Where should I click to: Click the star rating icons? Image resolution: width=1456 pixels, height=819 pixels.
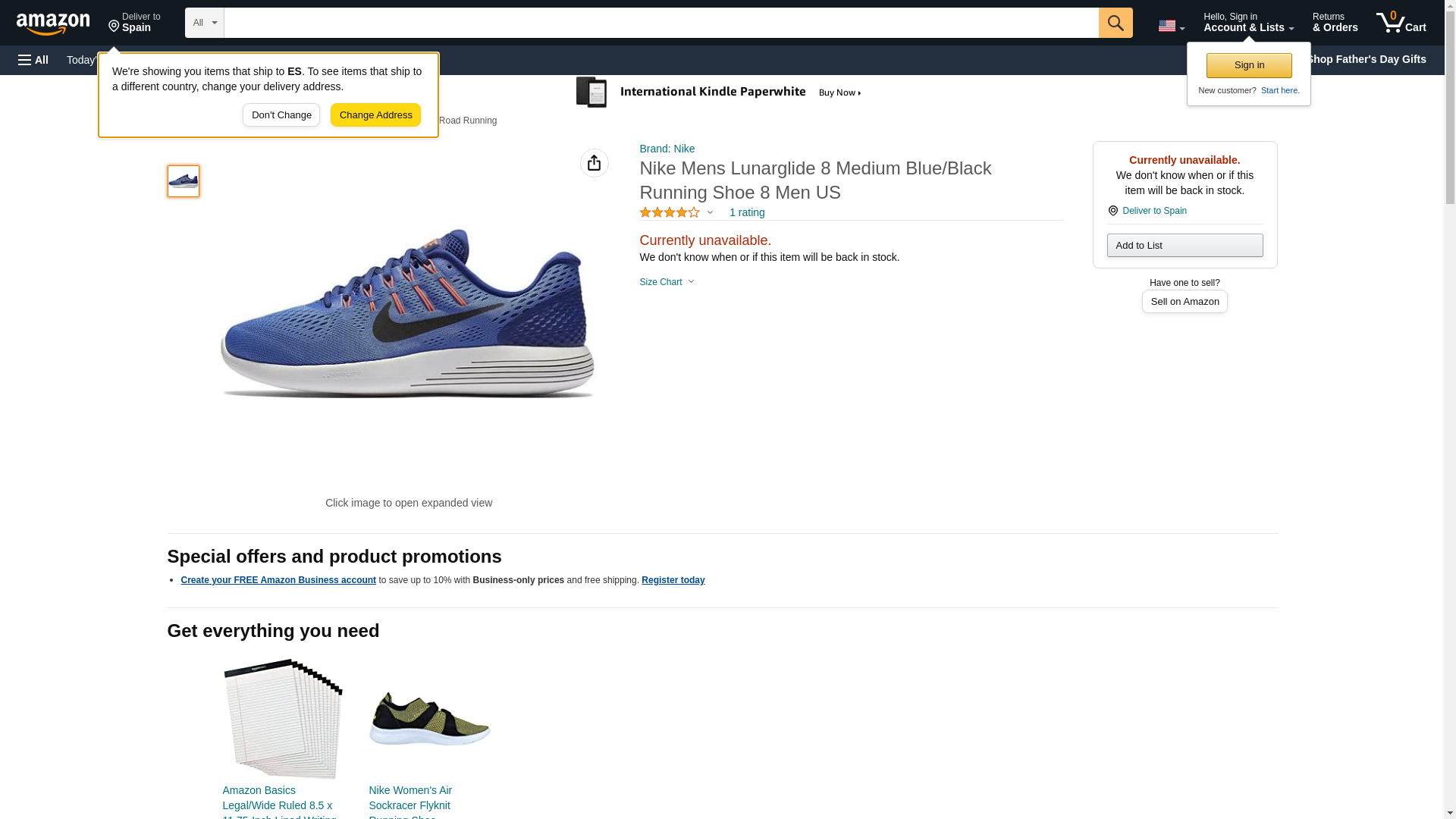pos(670,213)
